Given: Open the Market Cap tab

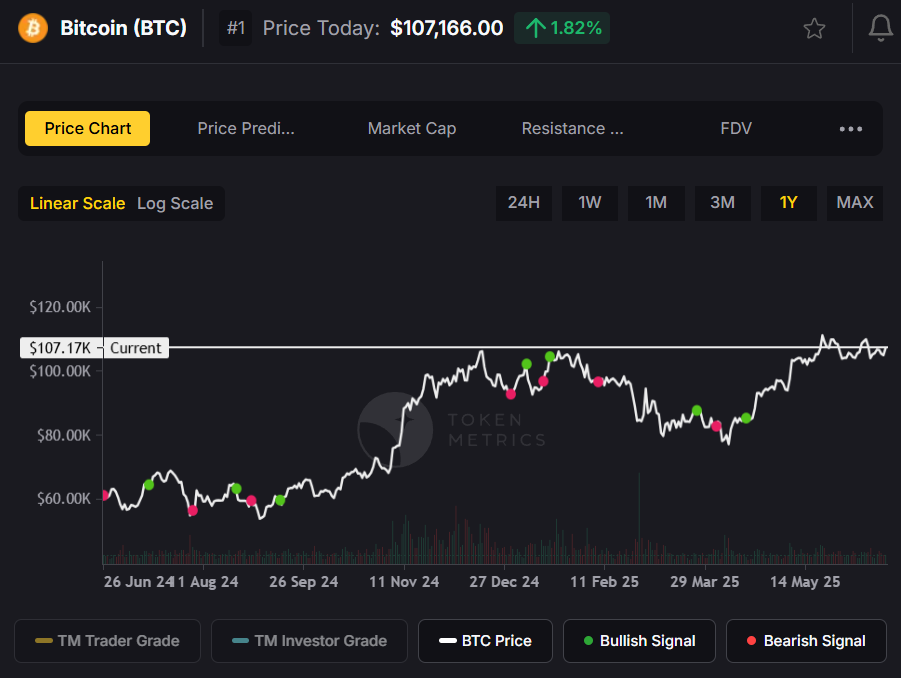Looking at the screenshot, I should click(412, 128).
